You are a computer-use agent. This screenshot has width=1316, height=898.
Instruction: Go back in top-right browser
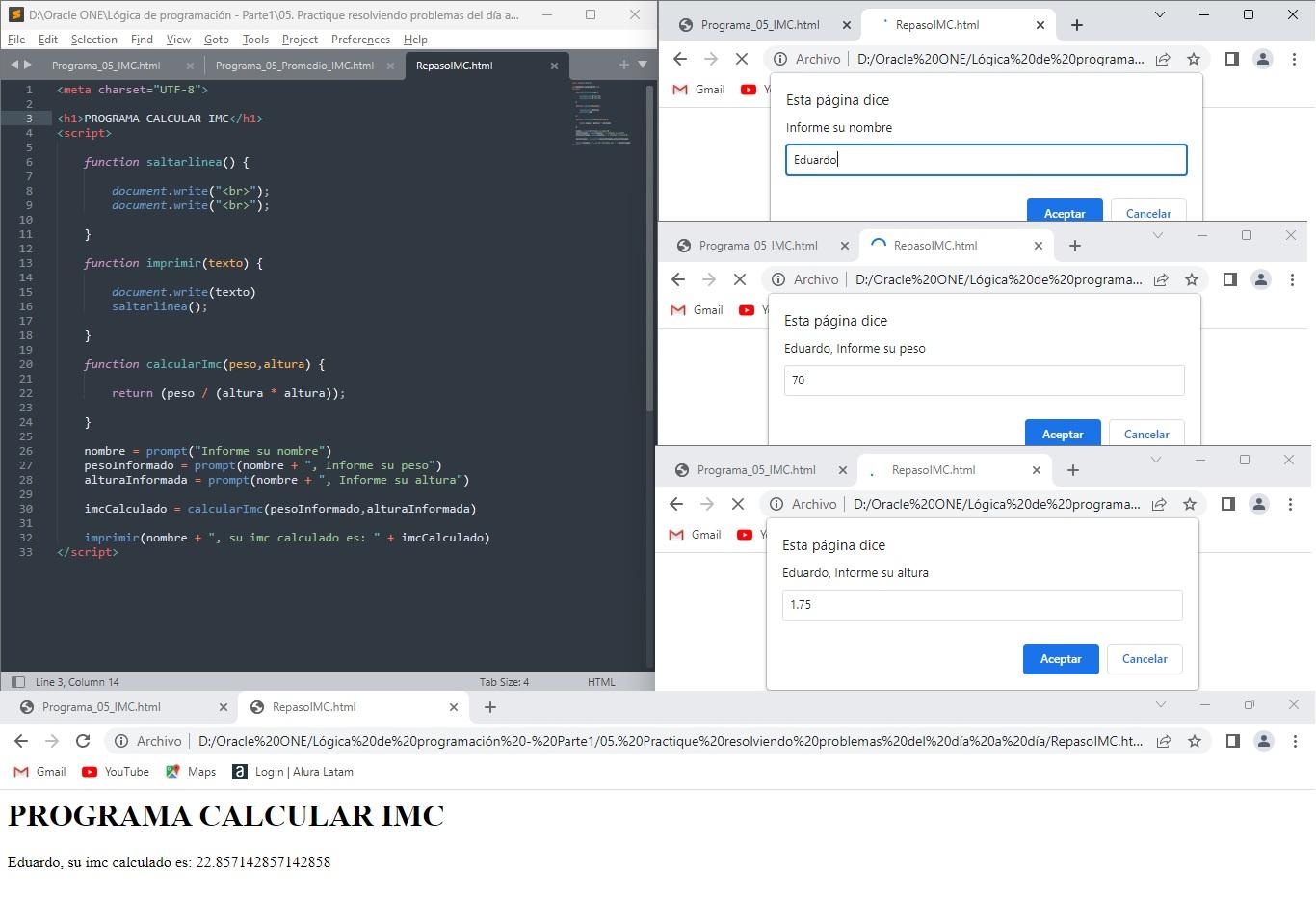coord(680,59)
